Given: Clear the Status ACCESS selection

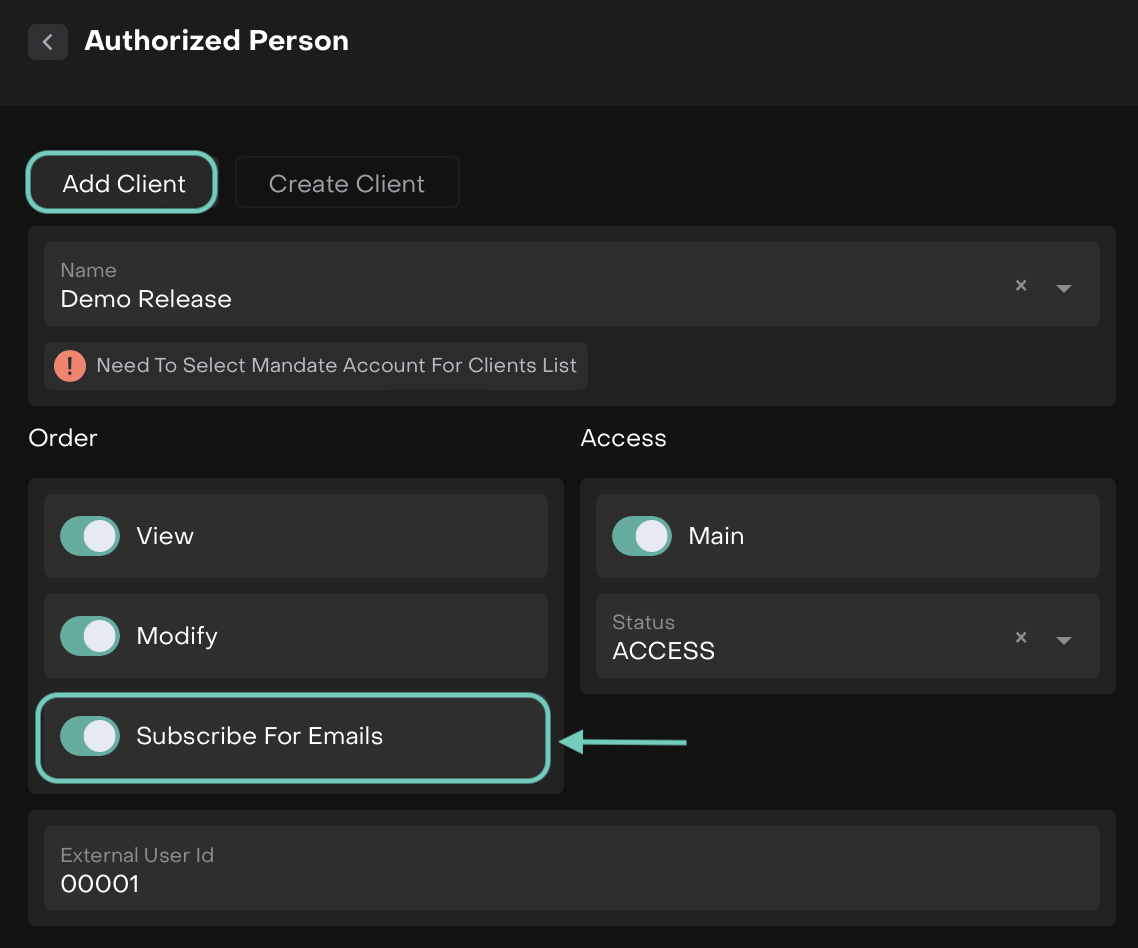Looking at the screenshot, I should pos(1021,638).
